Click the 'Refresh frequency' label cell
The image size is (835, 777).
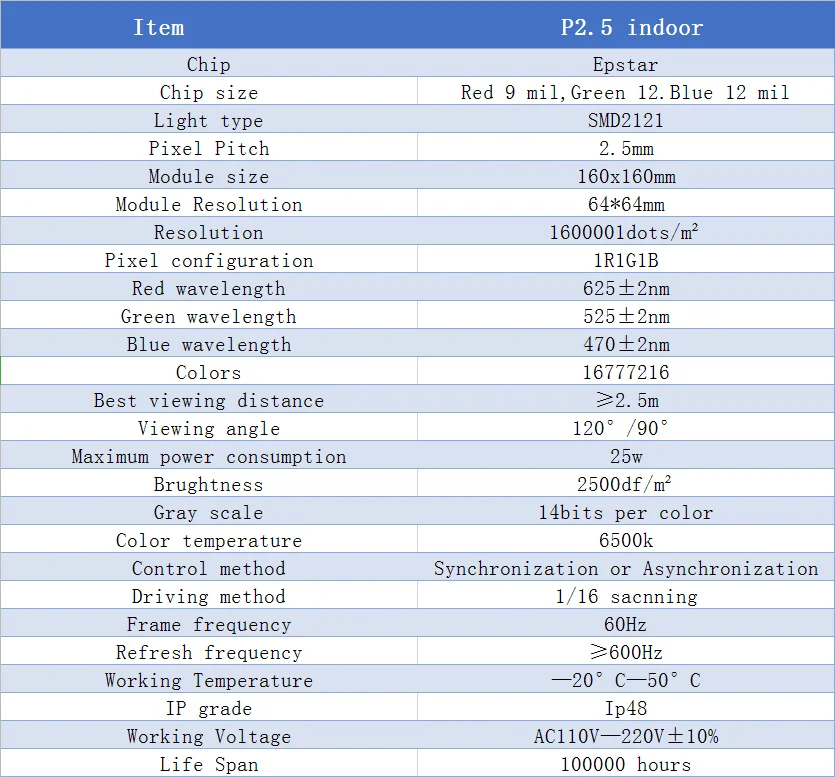coord(208,652)
